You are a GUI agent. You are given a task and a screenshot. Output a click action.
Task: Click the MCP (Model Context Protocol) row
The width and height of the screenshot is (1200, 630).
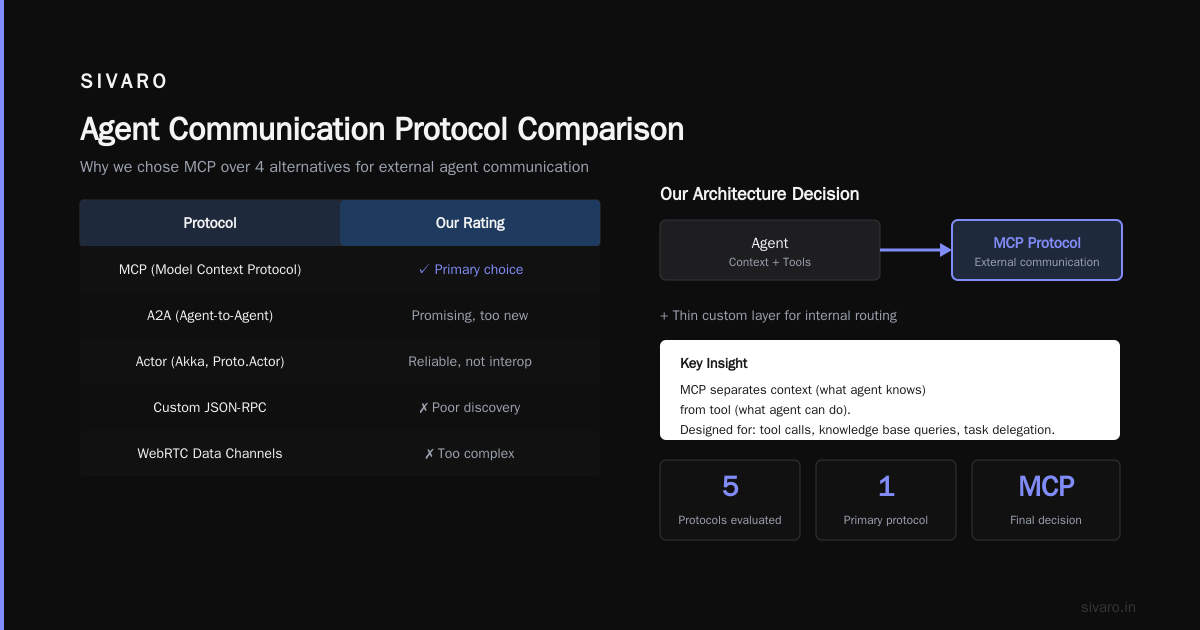click(x=340, y=269)
